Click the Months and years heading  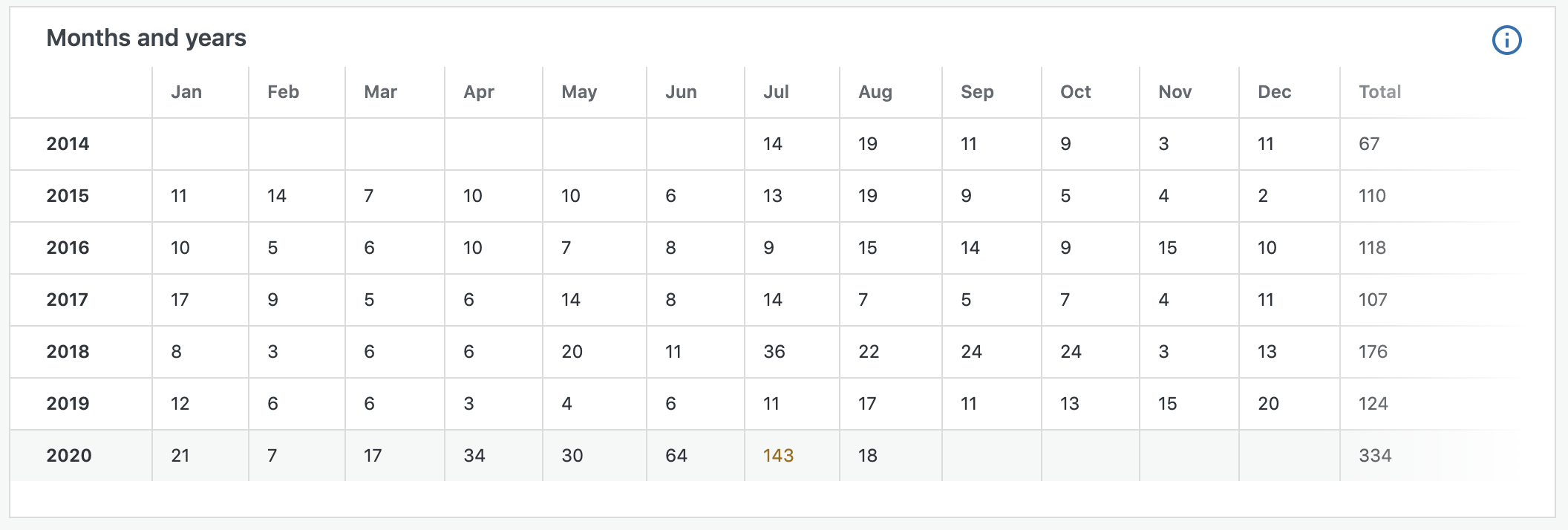click(x=146, y=38)
